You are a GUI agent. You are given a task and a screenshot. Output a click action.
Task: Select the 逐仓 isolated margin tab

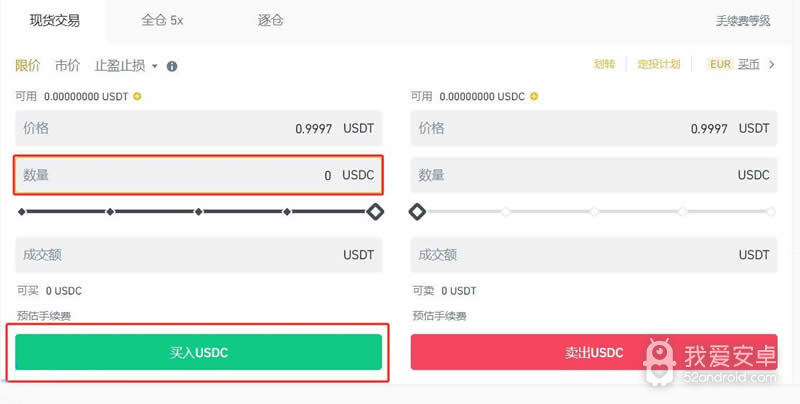pyautogui.click(x=270, y=20)
